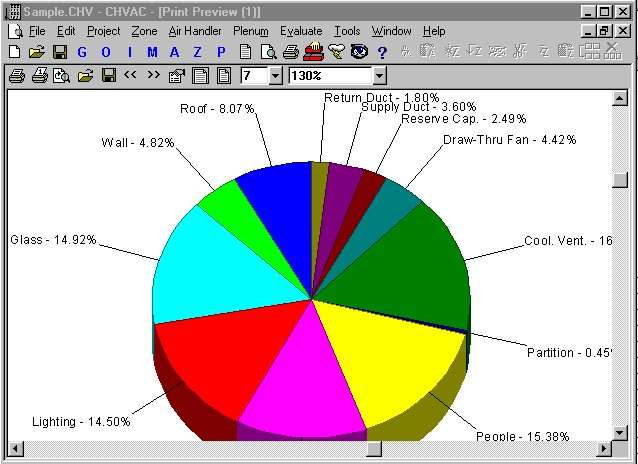Expand the 130% zoom dropdown
Viewport: 638px width, 464px height.
coord(378,75)
